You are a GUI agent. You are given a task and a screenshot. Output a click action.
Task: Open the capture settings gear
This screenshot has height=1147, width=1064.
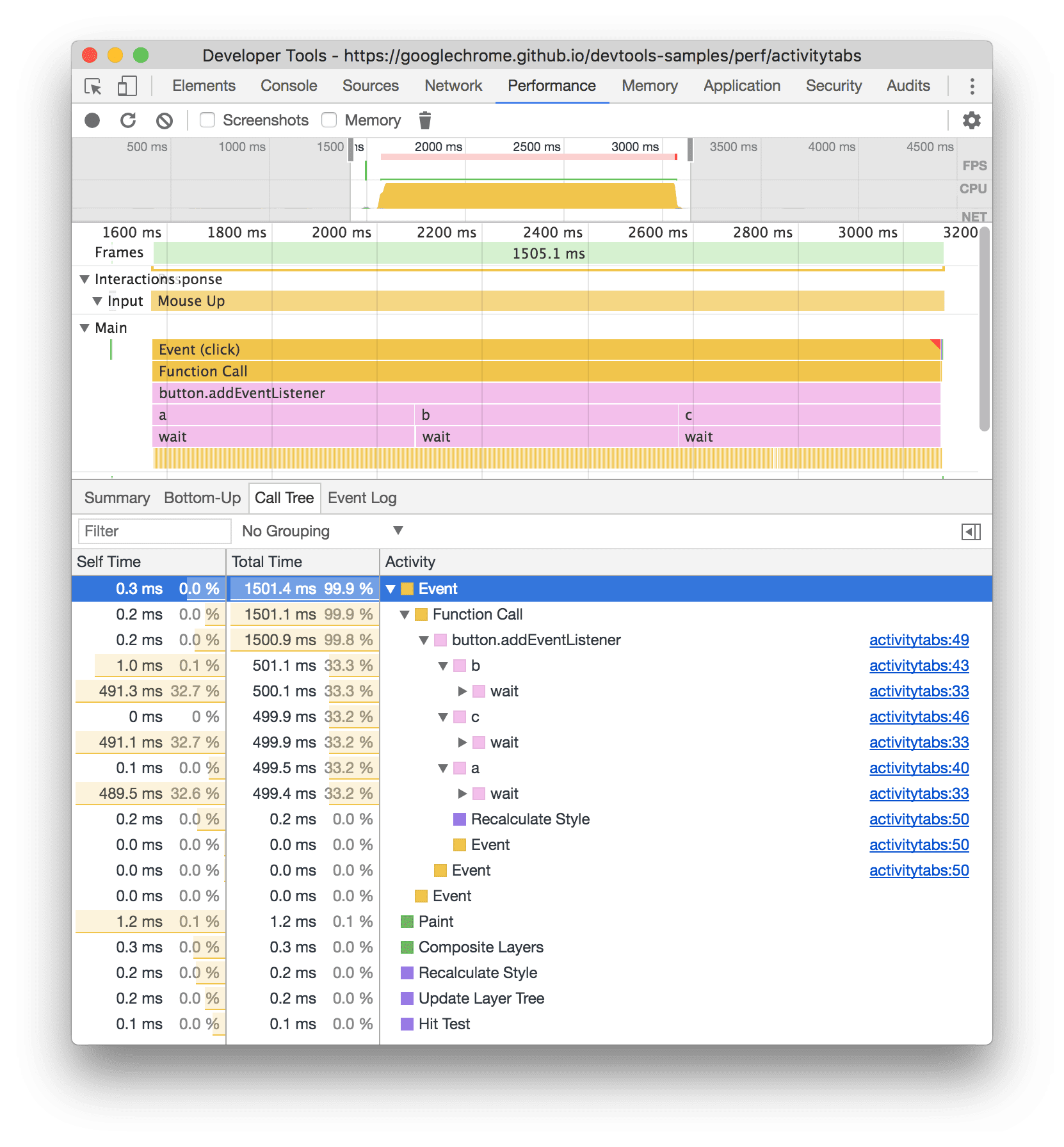pyautogui.click(x=971, y=120)
